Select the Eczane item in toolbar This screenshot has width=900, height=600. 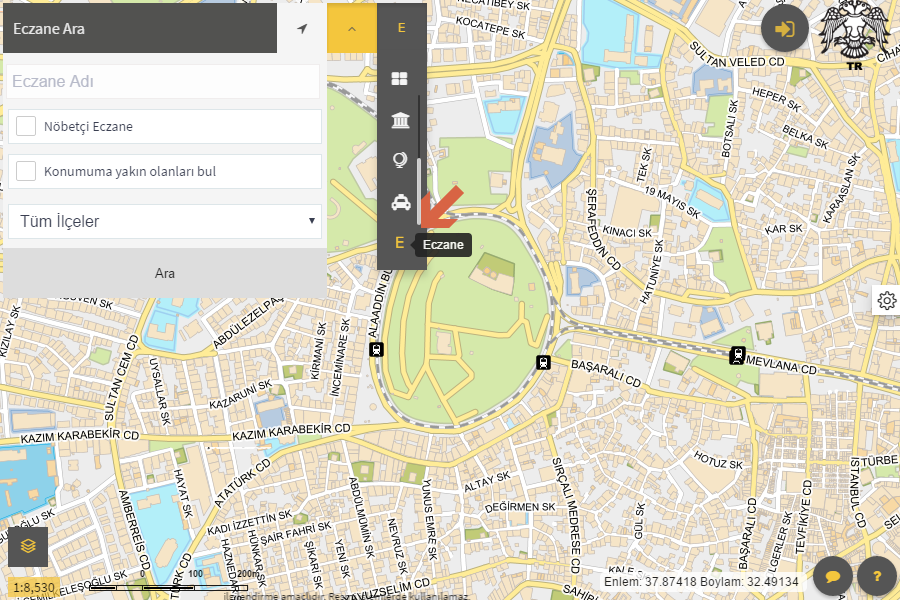coord(400,243)
